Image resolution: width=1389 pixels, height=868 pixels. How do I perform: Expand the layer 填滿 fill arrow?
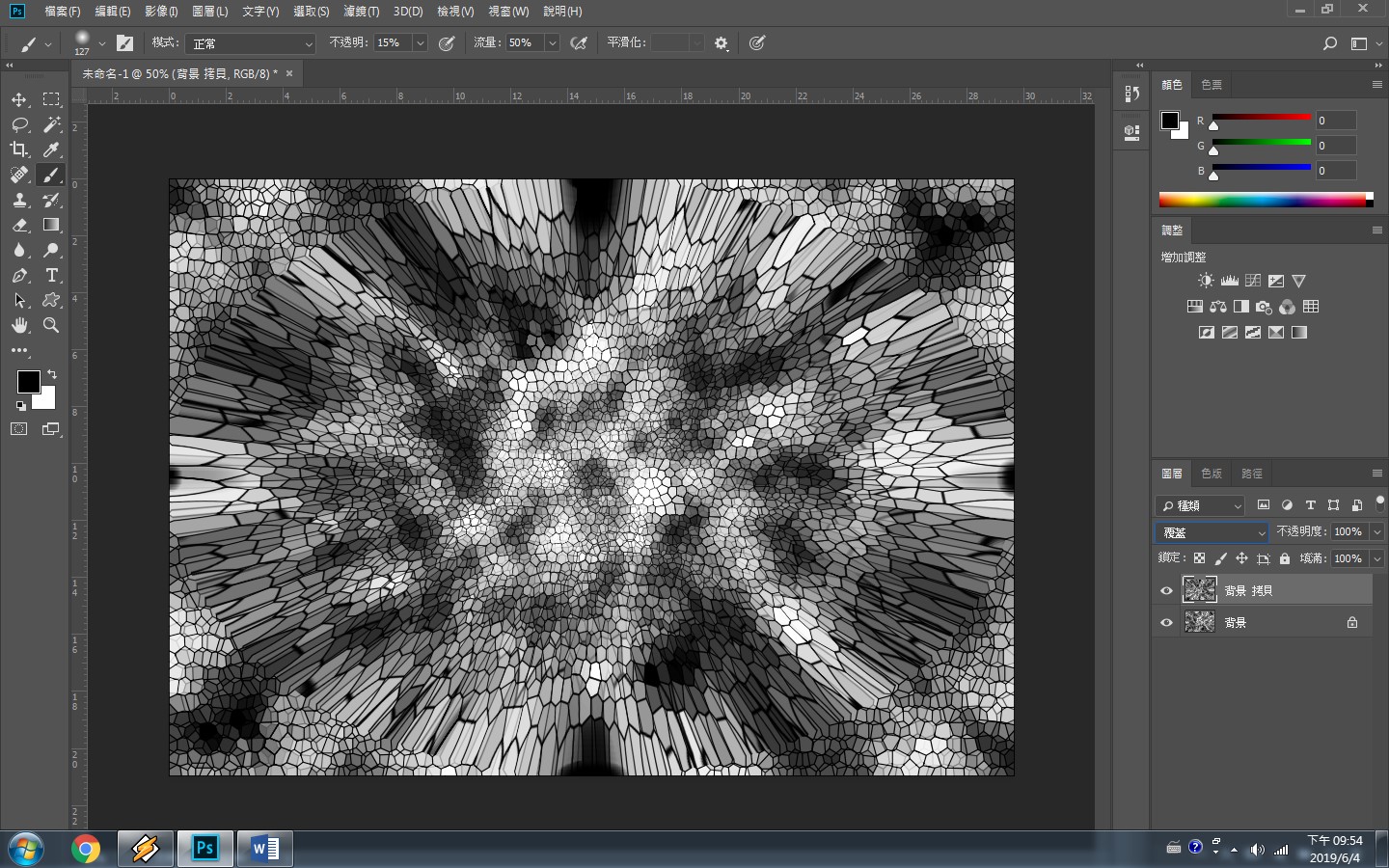1376,558
